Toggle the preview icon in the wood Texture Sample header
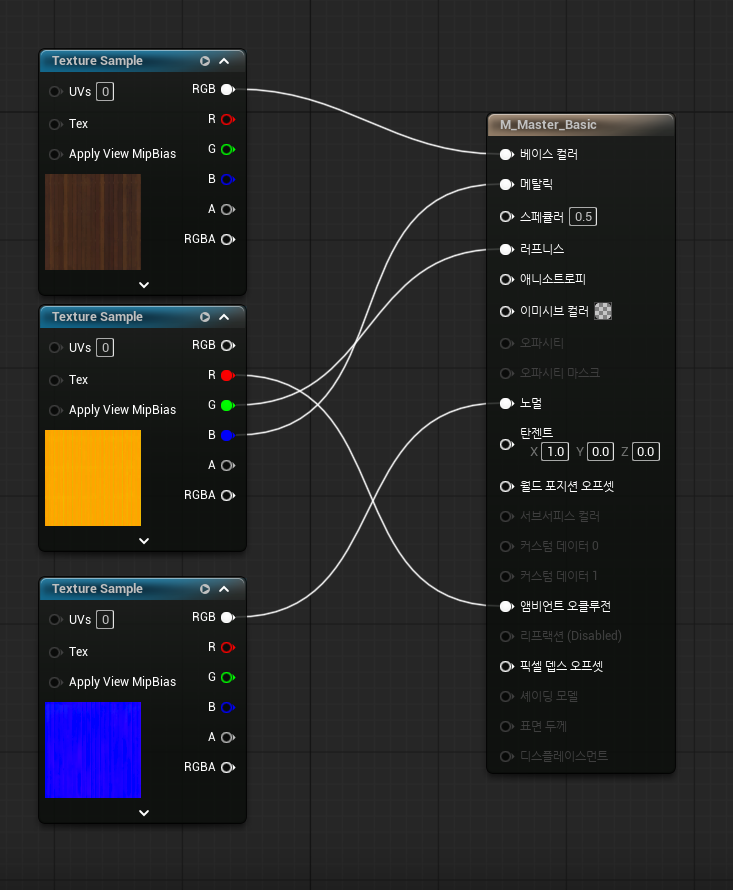The image size is (733, 890). point(205,61)
